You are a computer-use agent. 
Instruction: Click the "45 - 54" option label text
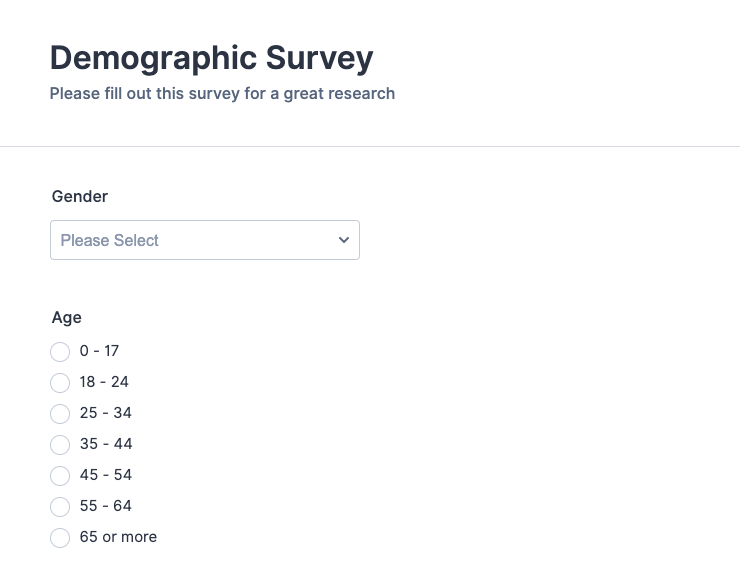[x=106, y=475]
